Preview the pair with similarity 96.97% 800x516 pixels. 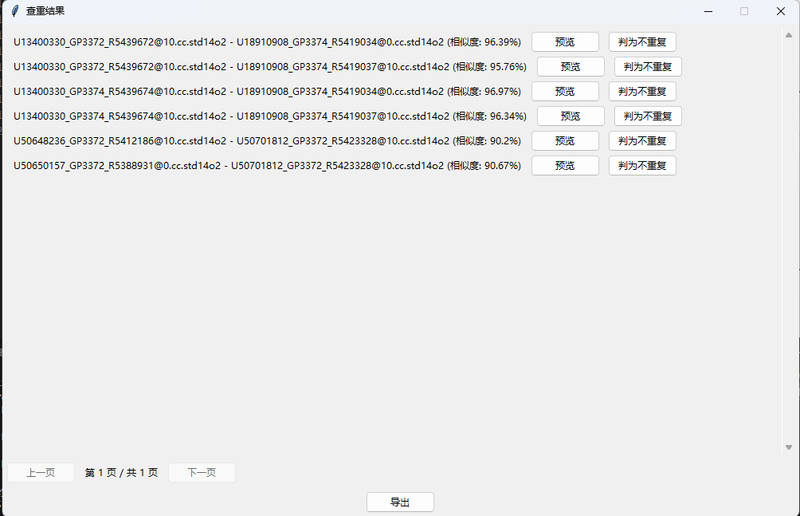[565, 91]
